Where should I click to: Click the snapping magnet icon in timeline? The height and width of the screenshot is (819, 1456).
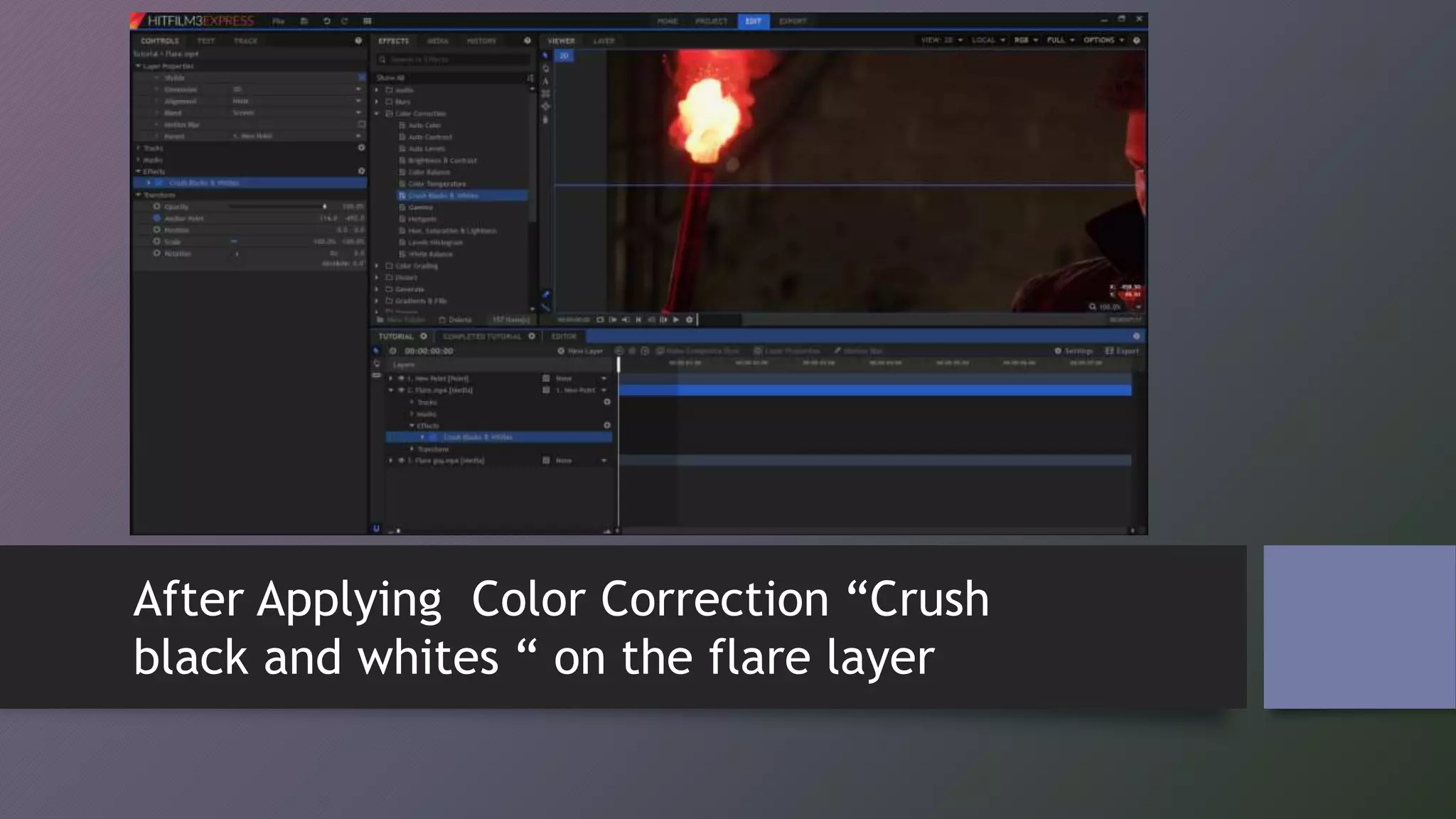376,528
